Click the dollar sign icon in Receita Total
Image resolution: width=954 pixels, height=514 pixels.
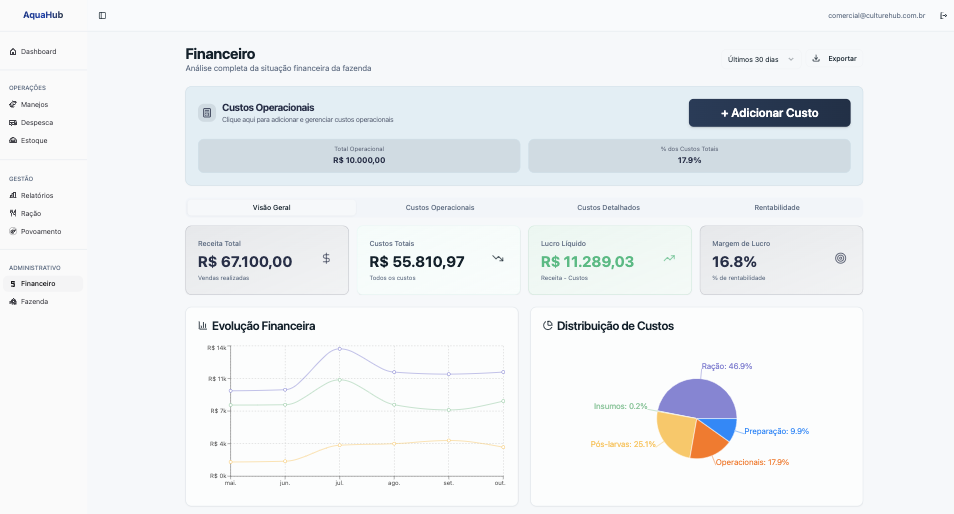click(x=326, y=259)
